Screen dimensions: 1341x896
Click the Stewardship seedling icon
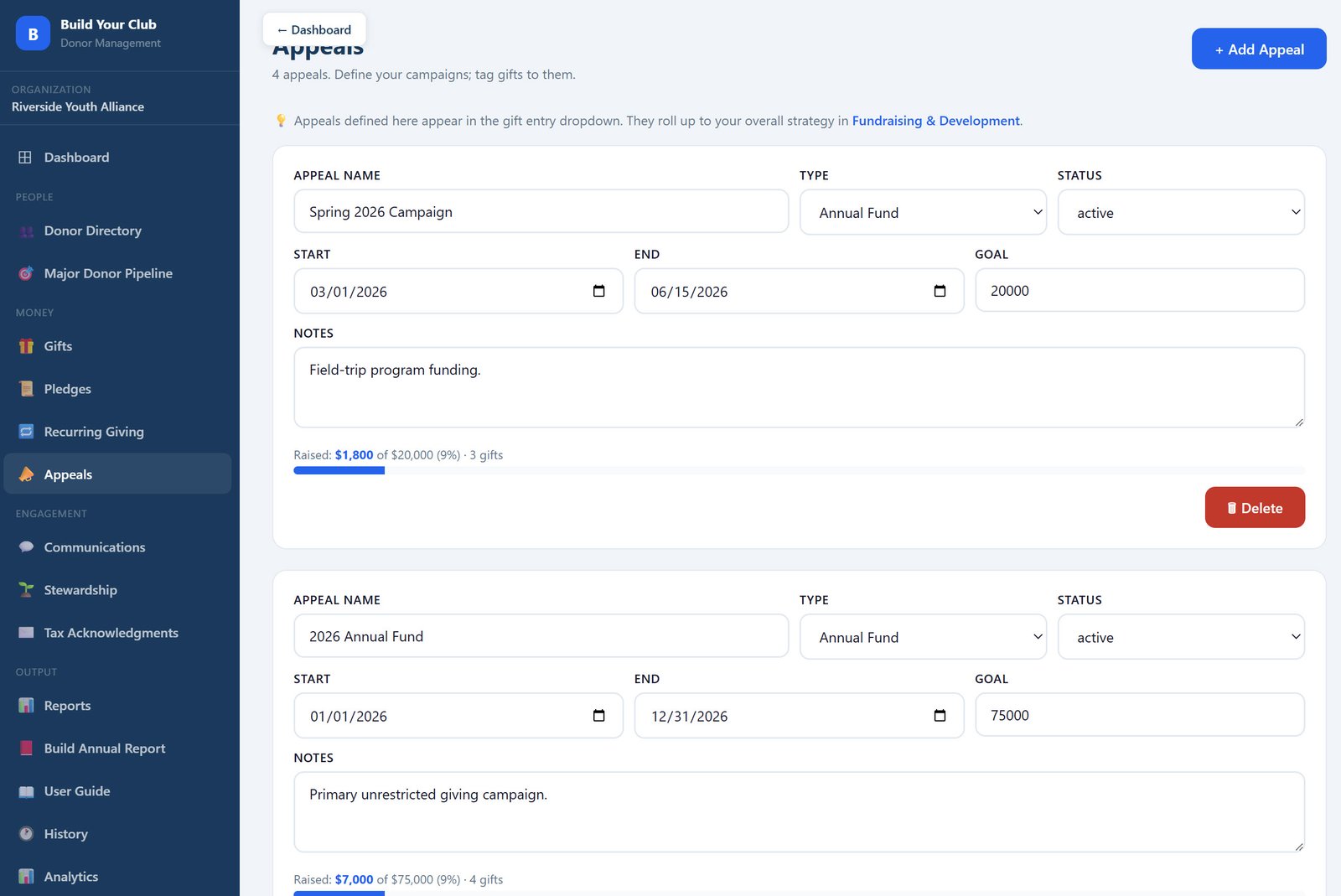(26, 590)
